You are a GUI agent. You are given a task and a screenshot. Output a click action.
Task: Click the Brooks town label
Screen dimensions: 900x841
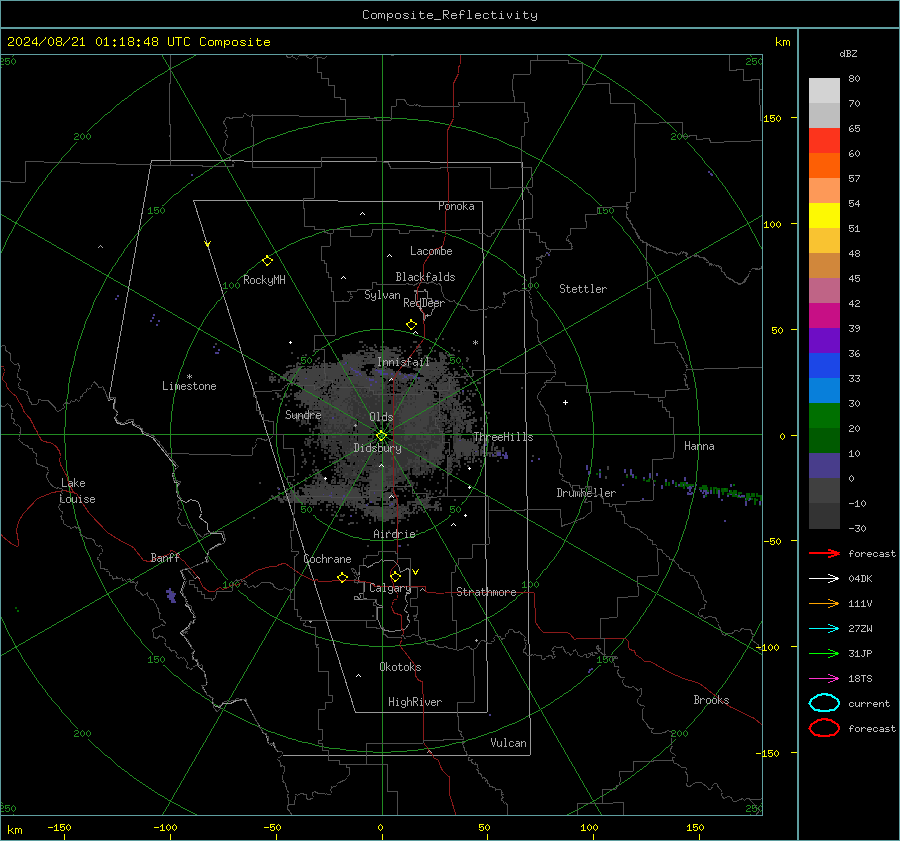[x=711, y=700]
